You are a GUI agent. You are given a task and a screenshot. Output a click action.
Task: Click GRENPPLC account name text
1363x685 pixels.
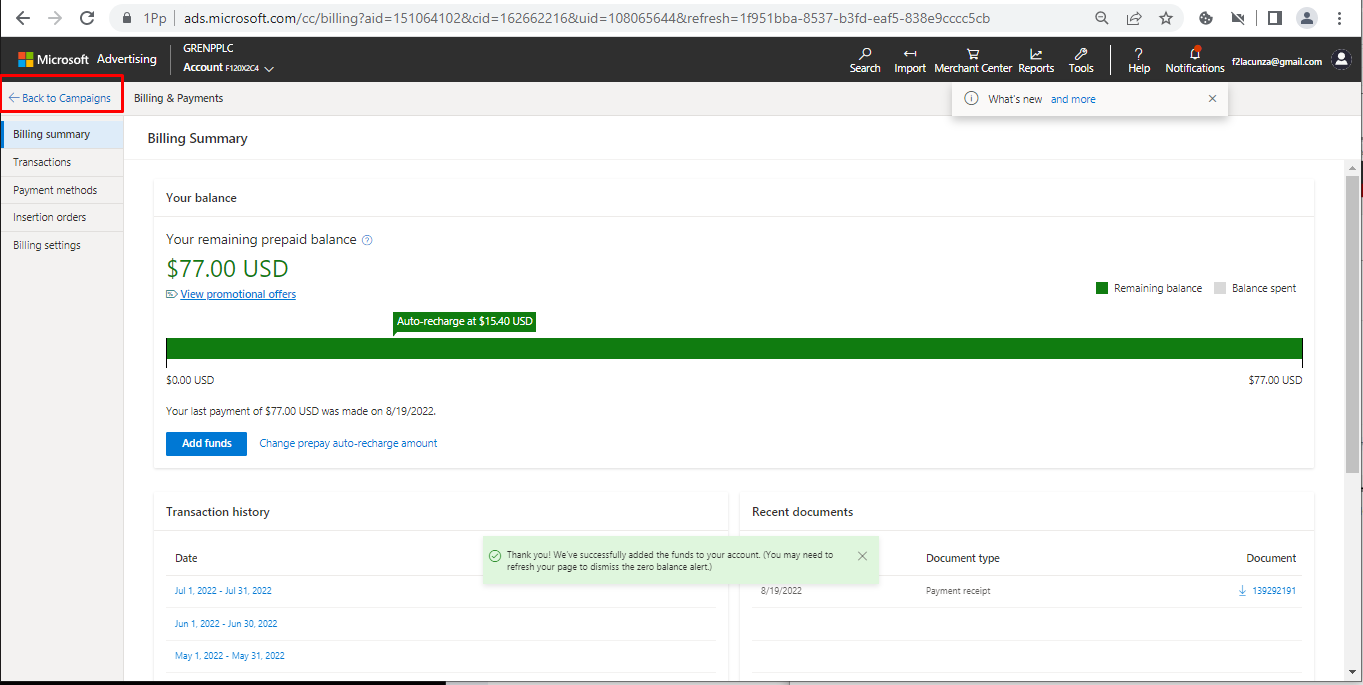208,49
